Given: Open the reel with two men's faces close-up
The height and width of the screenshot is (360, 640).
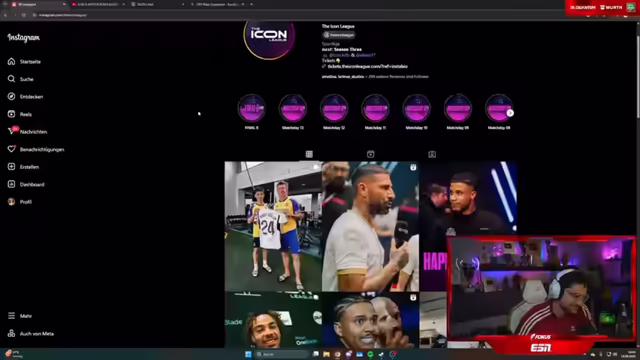Looking at the screenshot, I should pyautogui.click(x=370, y=320).
